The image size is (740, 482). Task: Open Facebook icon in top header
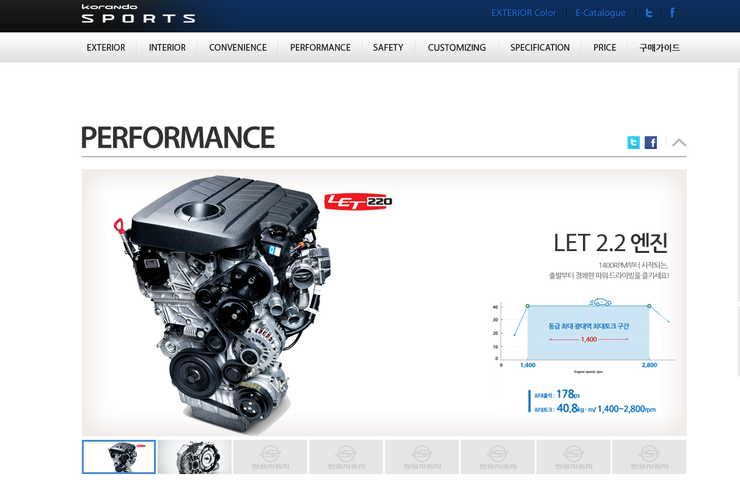point(673,13)
